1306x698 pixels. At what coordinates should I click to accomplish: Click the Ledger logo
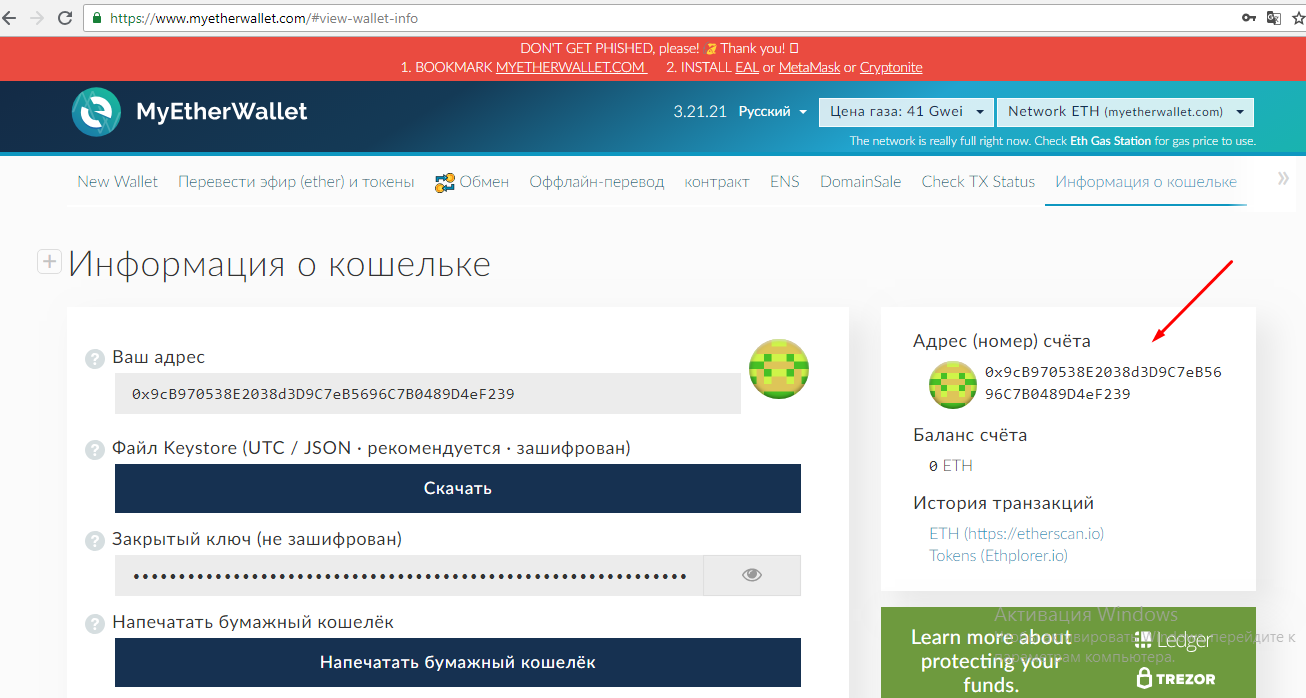click(1172, 641)
